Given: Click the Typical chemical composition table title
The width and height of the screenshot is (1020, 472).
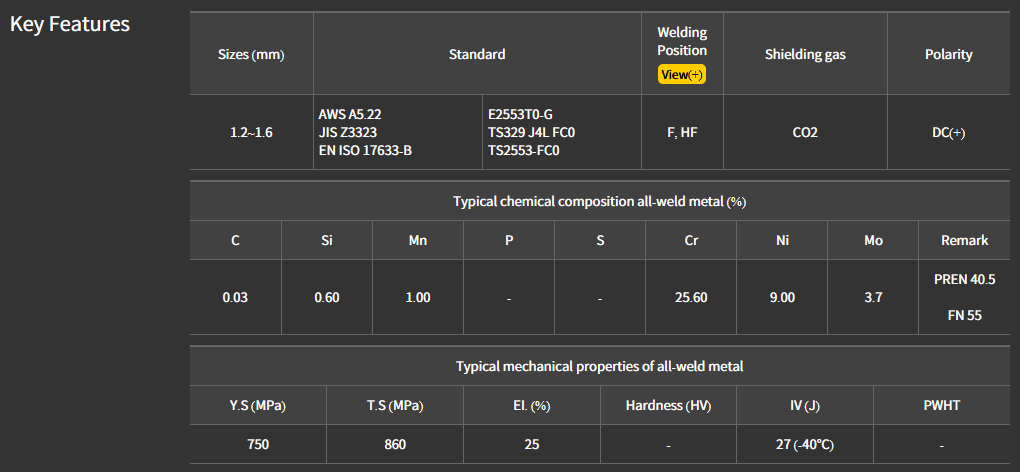Looking at the screenshot, I should point(600,201).
